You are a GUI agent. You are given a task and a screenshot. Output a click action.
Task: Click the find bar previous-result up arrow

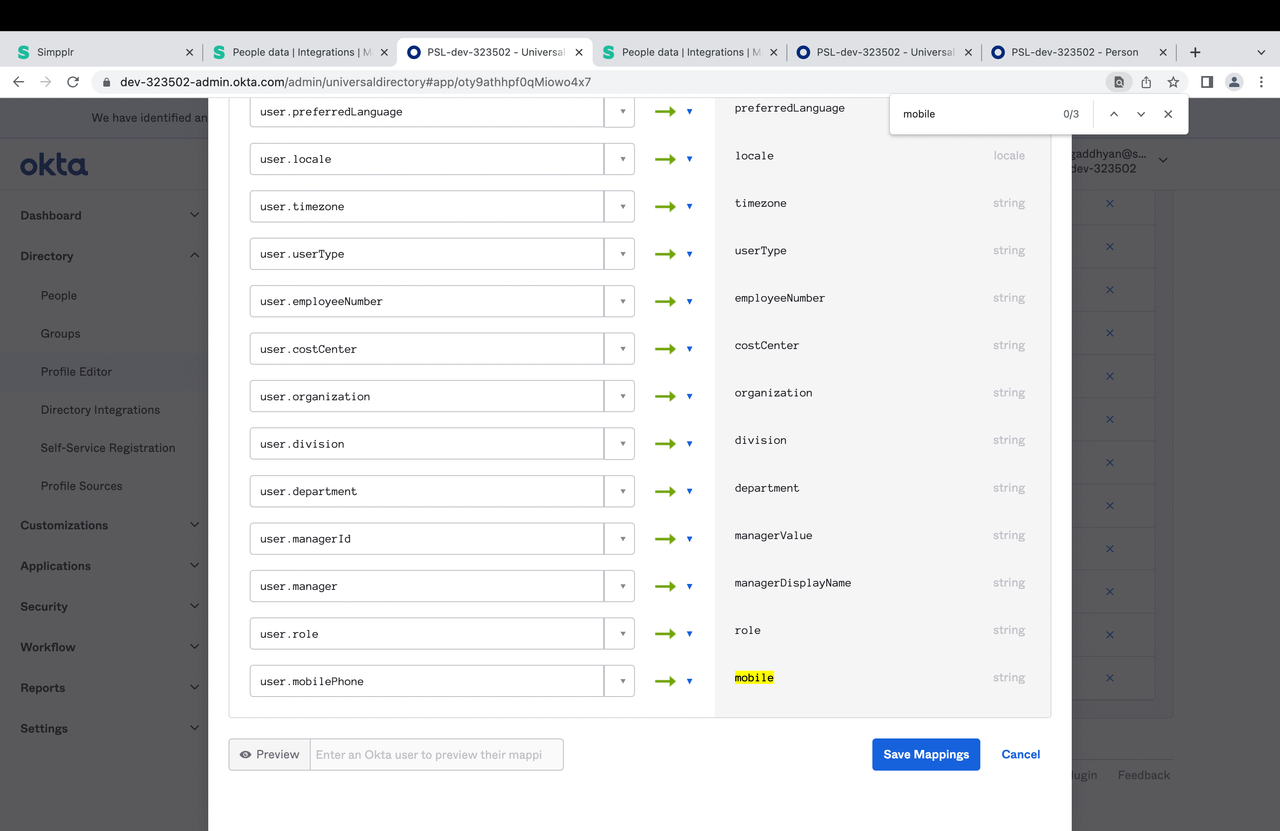[x=1113, y=114]
